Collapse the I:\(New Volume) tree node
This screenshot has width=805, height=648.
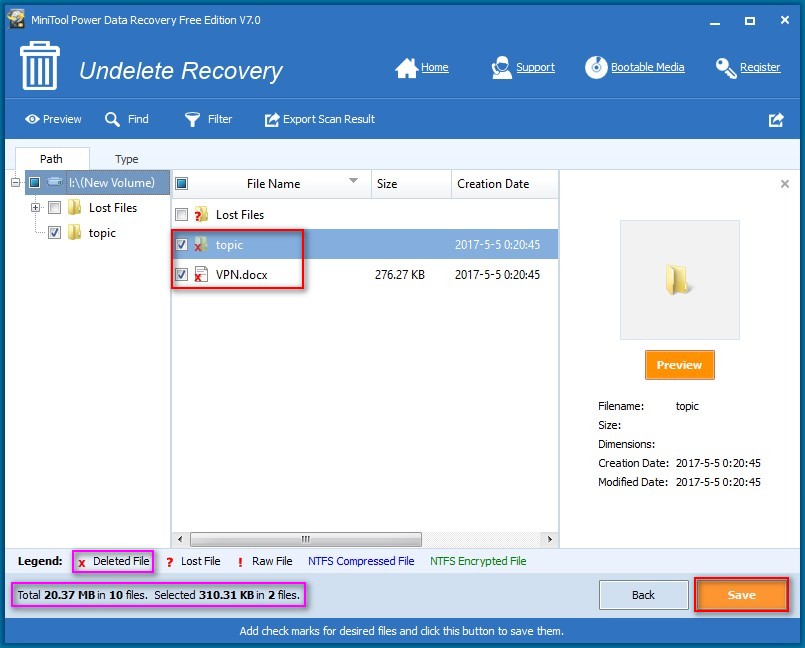(x=16, y=182)
